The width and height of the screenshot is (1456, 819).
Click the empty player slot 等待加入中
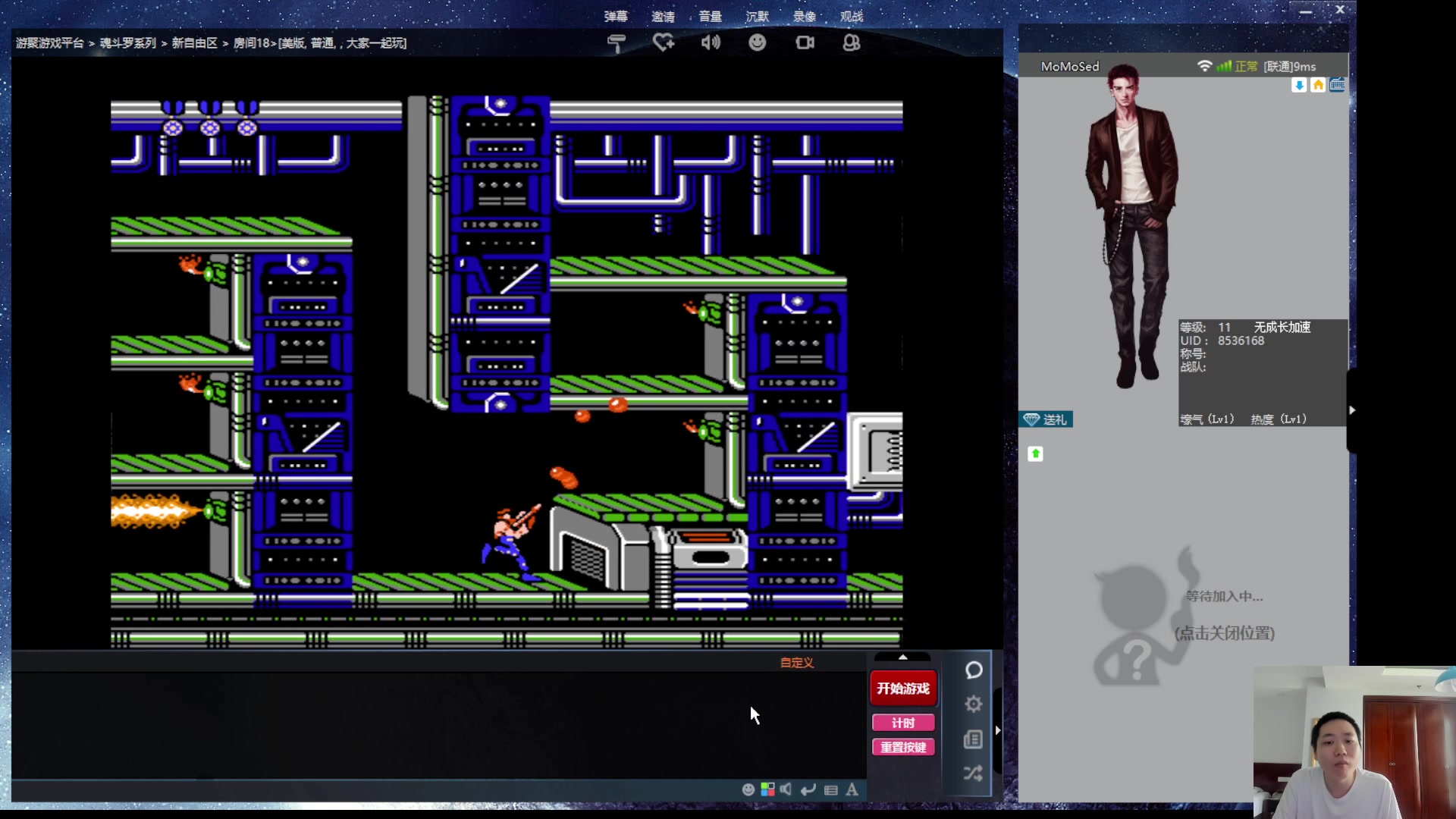point(1225,597)
